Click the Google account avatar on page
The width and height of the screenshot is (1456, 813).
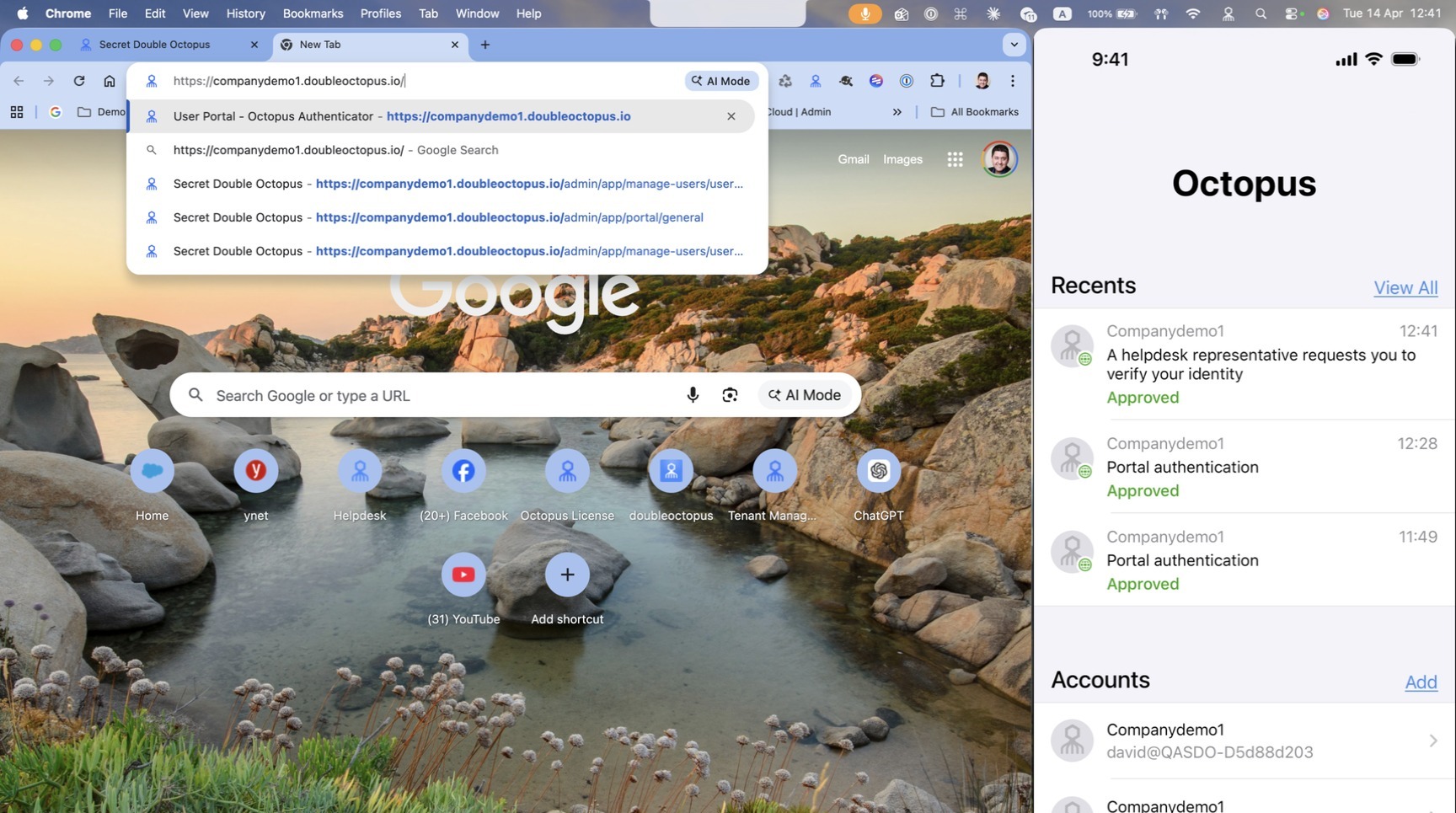[999, 159]
